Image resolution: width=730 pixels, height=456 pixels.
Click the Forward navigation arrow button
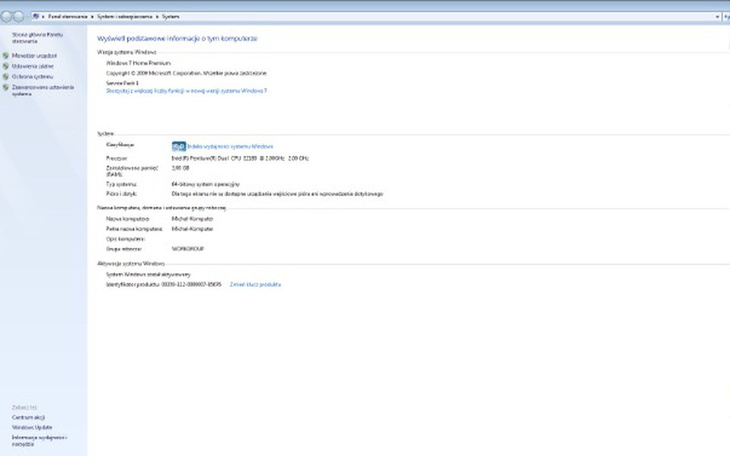pyautogui.click(x=18, y=18)
